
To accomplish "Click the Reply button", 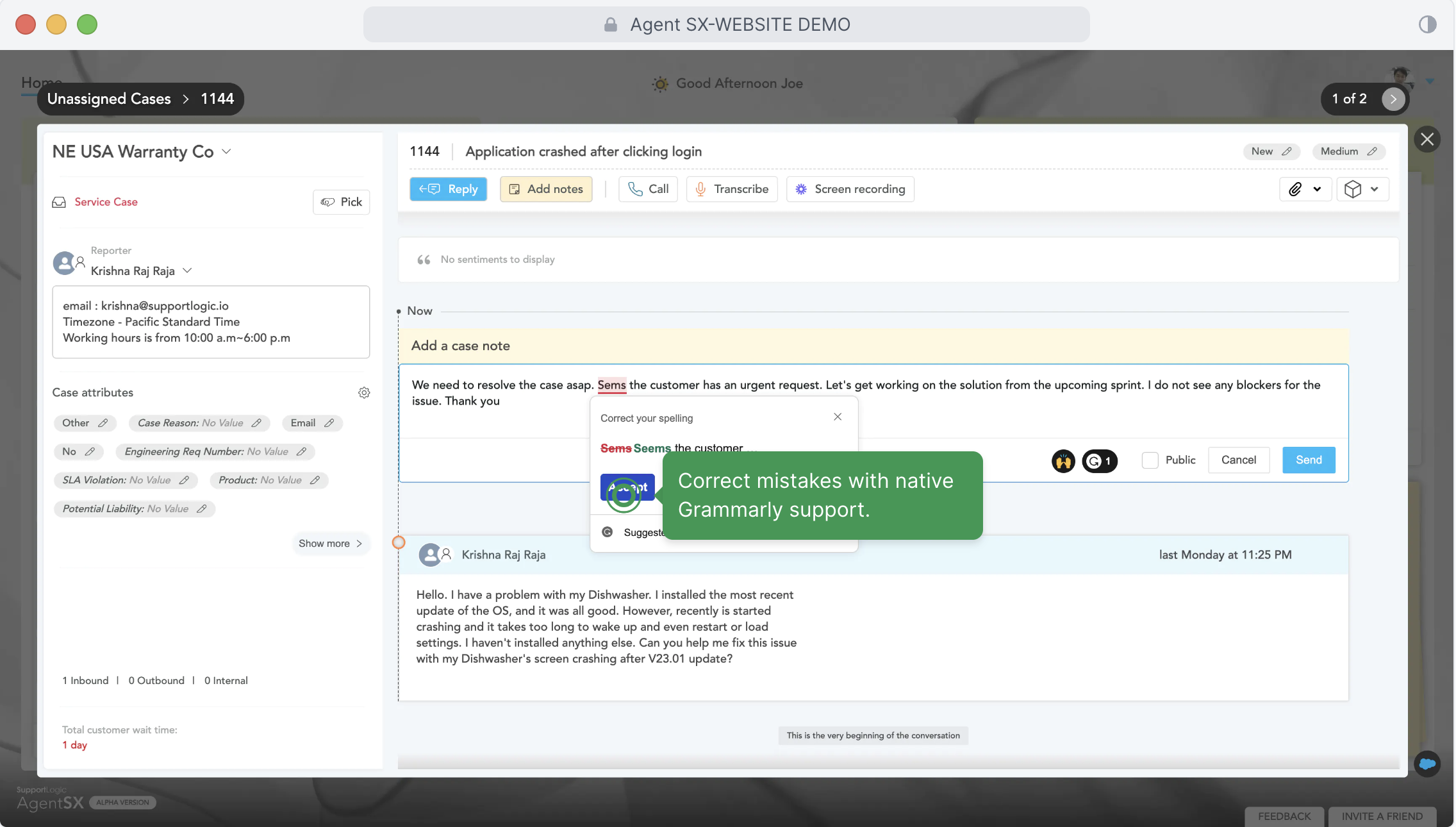I will coord(448,189).
